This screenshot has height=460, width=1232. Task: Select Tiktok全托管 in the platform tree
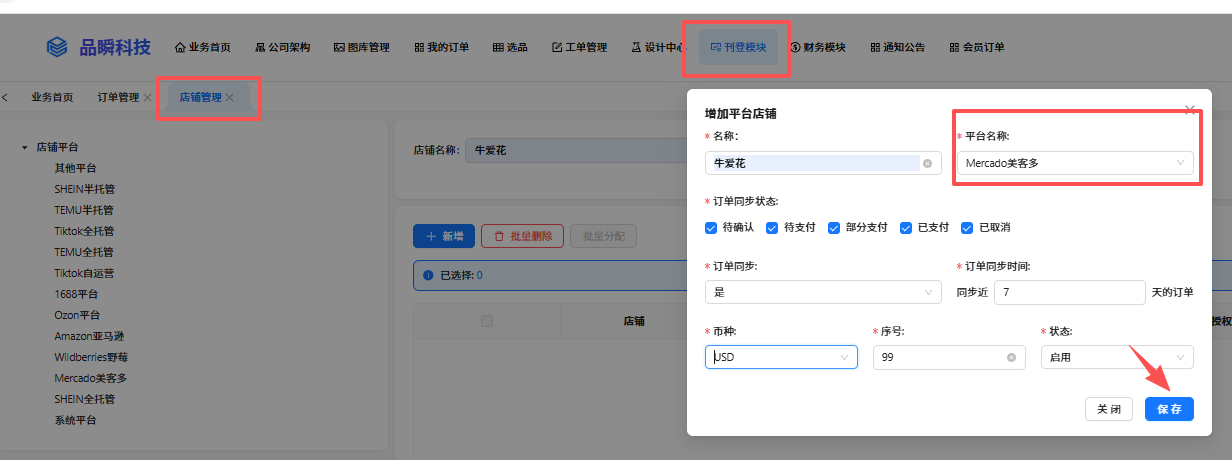tap(84, 231)
